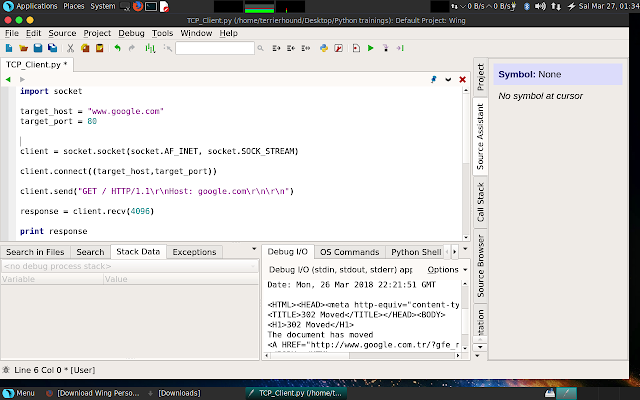Open Debug I/O panel tab-list arrow
Image resolution: width=640 pixels, height=400 pixels.
tap(465, 249)
